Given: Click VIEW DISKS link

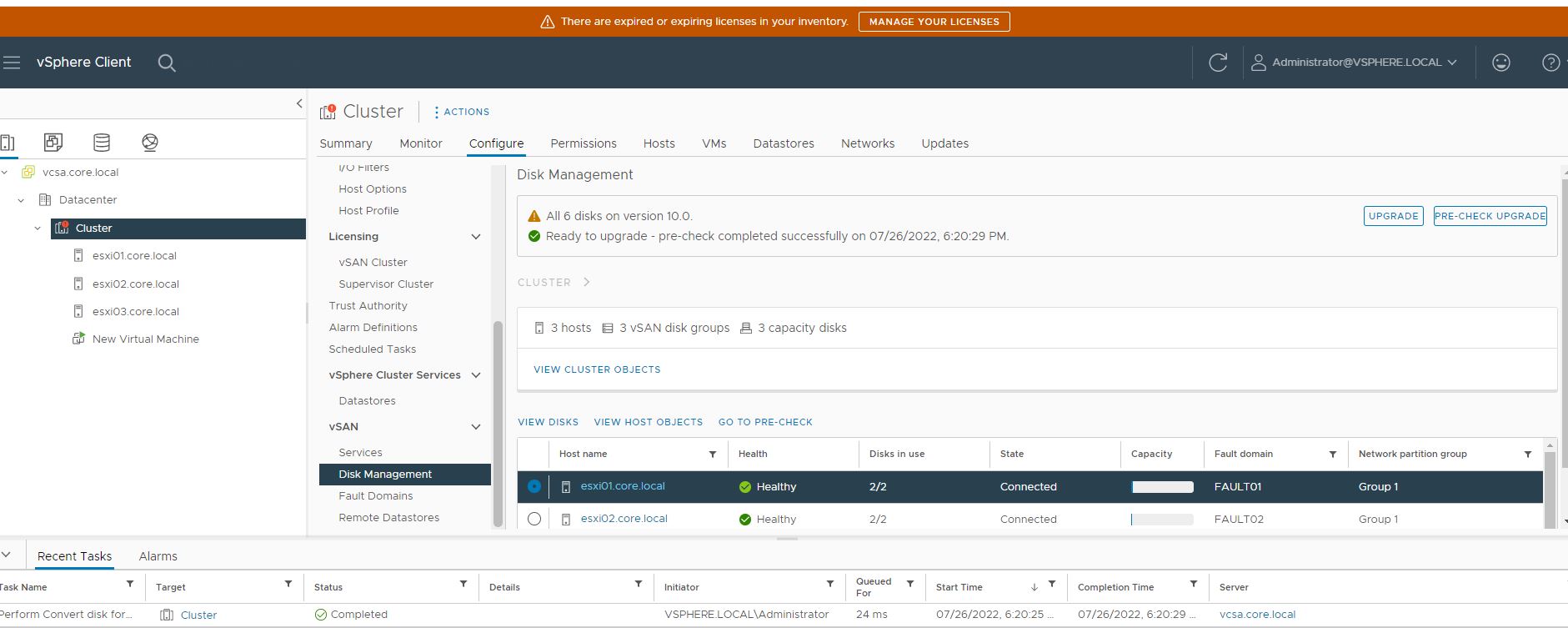Looking at the screenshot, I should [549, 422].
